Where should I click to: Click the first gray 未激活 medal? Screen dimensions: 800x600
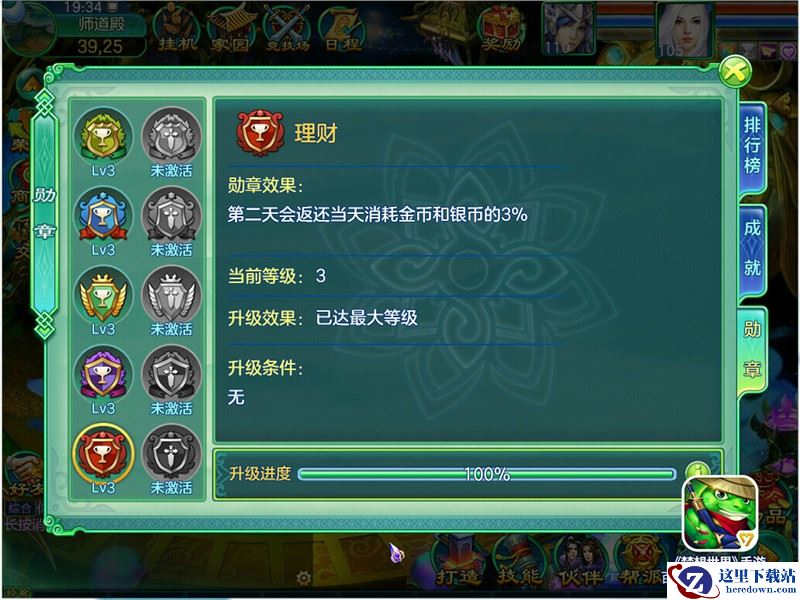171,136
